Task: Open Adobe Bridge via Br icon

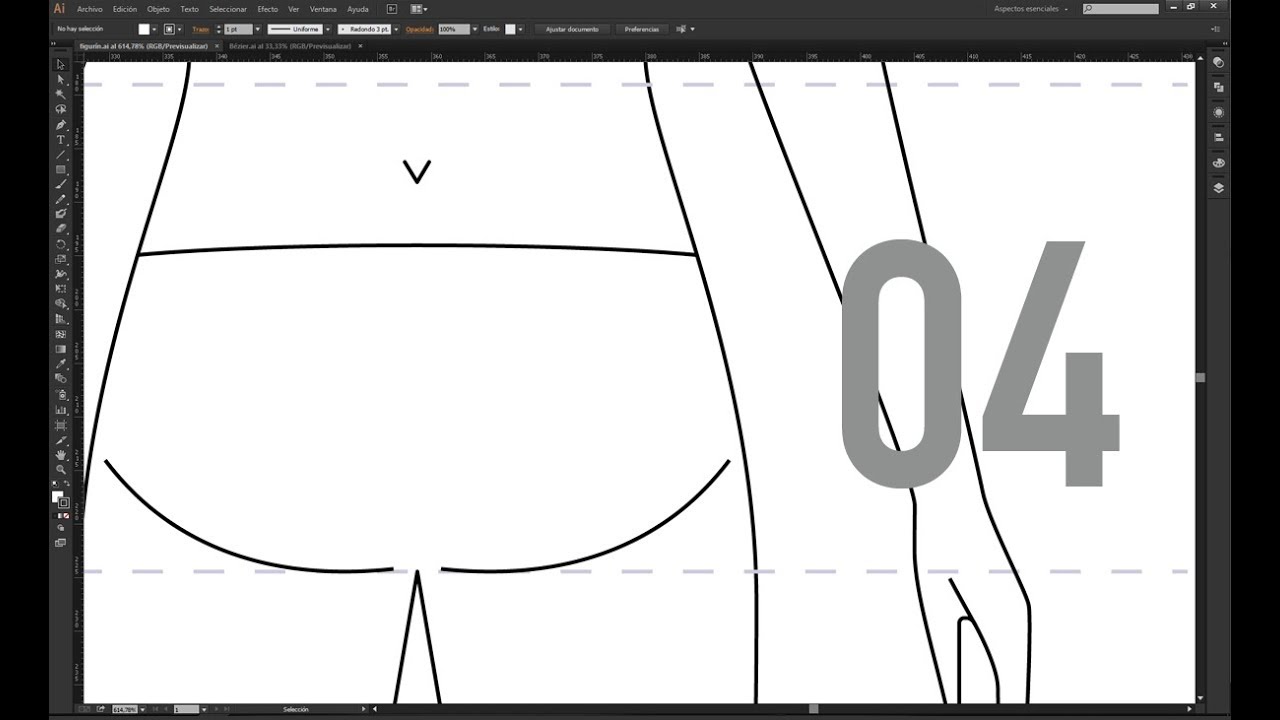Action: point(390,9)
